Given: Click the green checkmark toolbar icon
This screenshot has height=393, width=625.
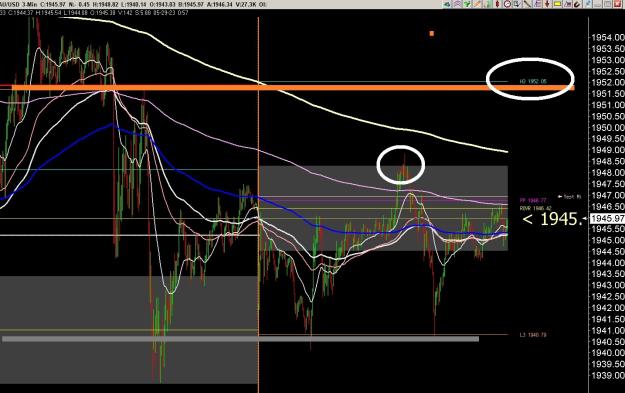Looking at the screenshot, I should [467, 4].
